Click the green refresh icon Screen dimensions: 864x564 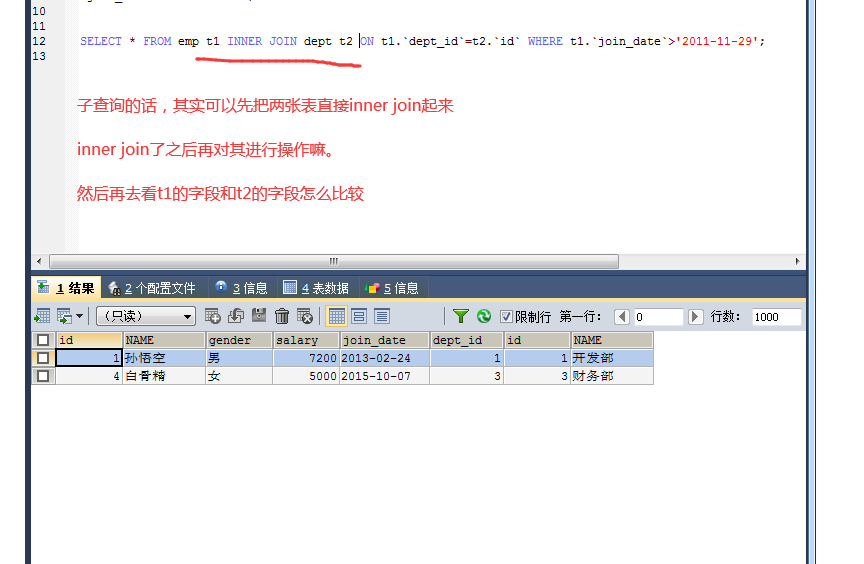(484, 316)
